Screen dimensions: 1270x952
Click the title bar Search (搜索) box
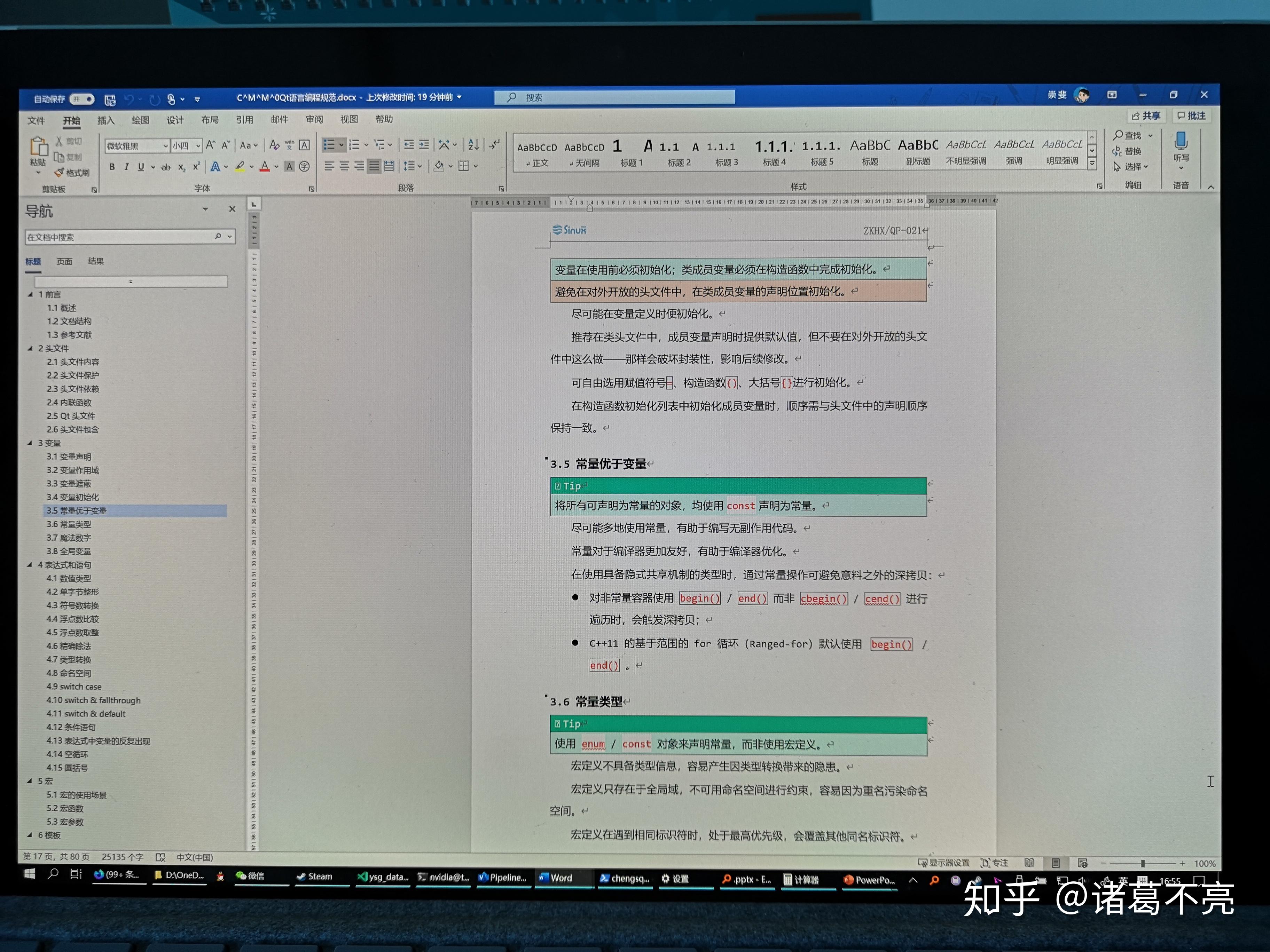614,97
